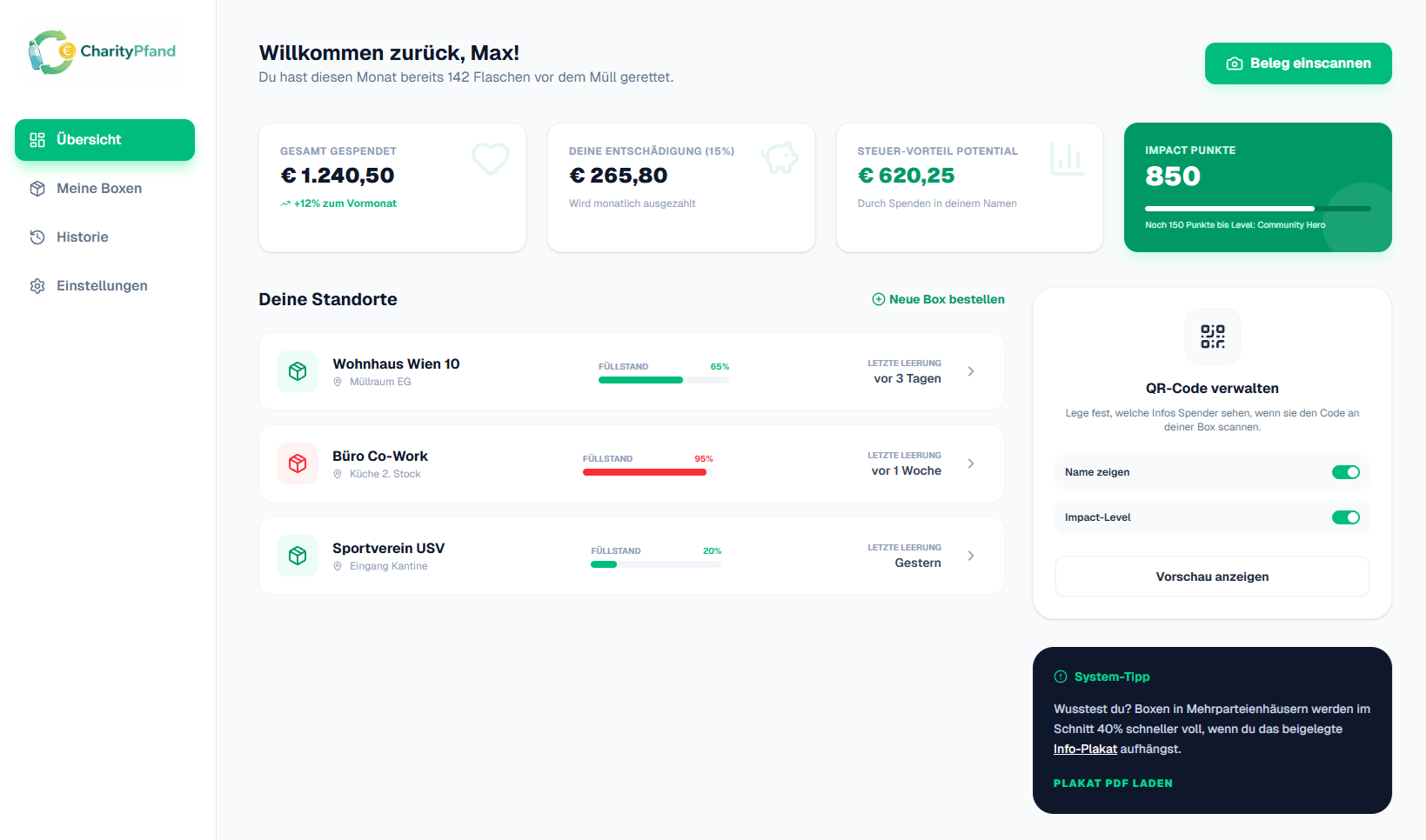Click the Neue Box bestellen link

[x=939, y=299]
